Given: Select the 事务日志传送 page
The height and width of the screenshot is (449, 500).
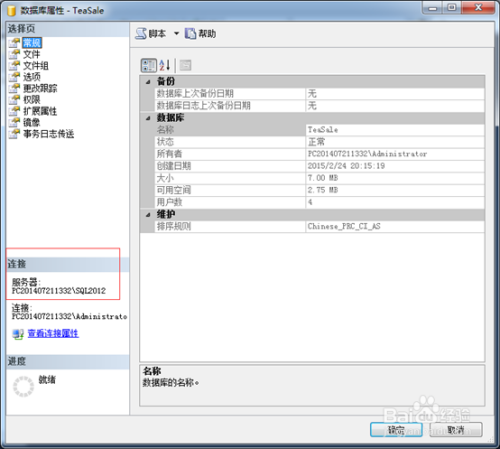Looking at the screenshot, I should 49,134.
